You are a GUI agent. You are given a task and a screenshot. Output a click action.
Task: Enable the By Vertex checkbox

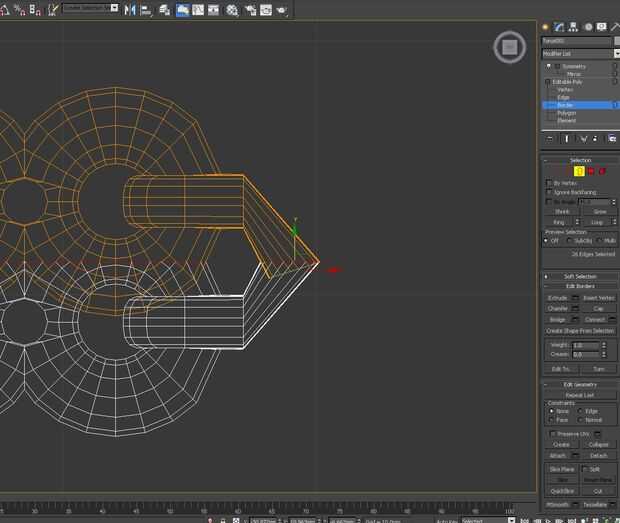click(549, 183)
